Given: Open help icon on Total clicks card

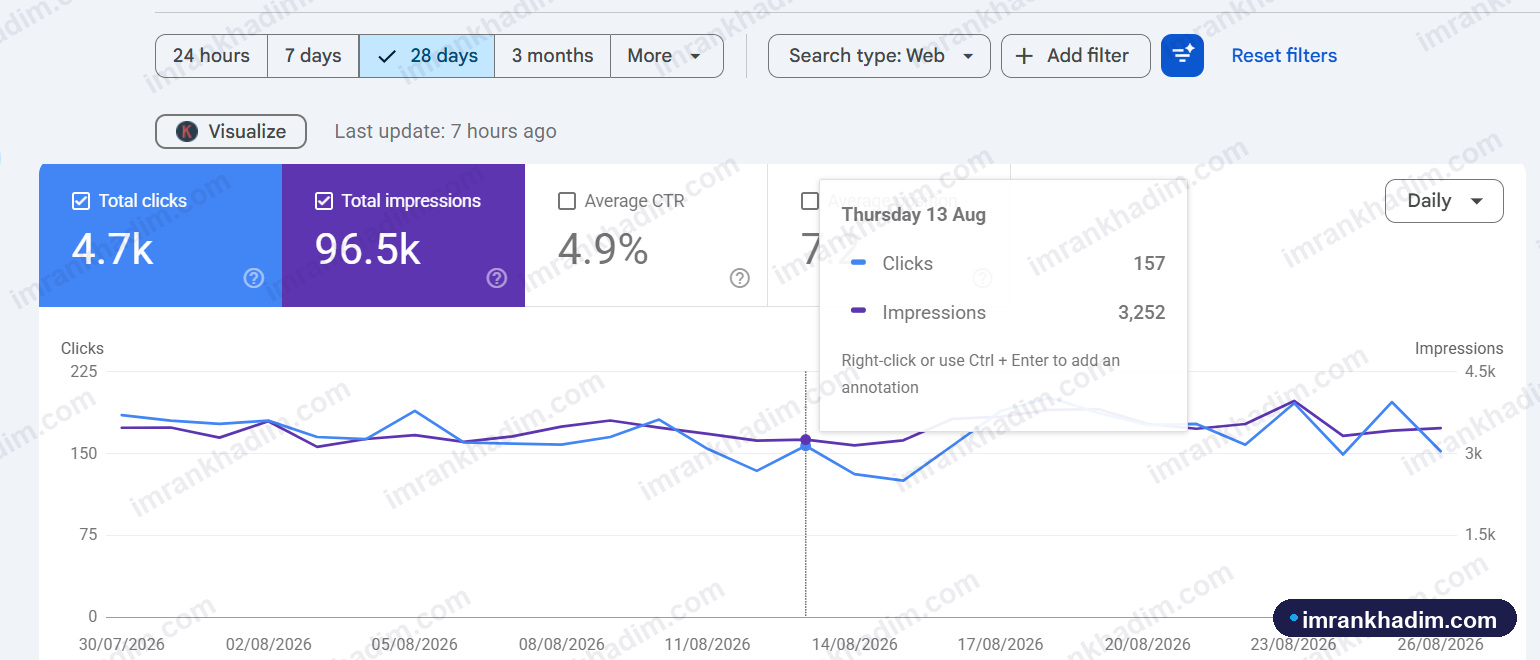Looking at the screenshot, I should tap(254, 278).
